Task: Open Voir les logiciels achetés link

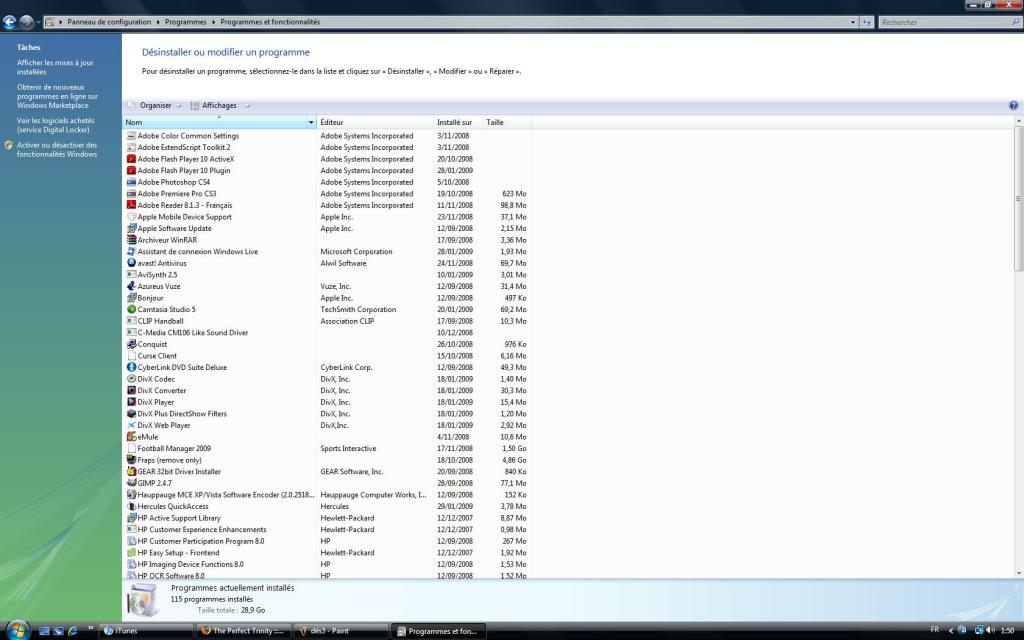Action: tap(56, 125)
